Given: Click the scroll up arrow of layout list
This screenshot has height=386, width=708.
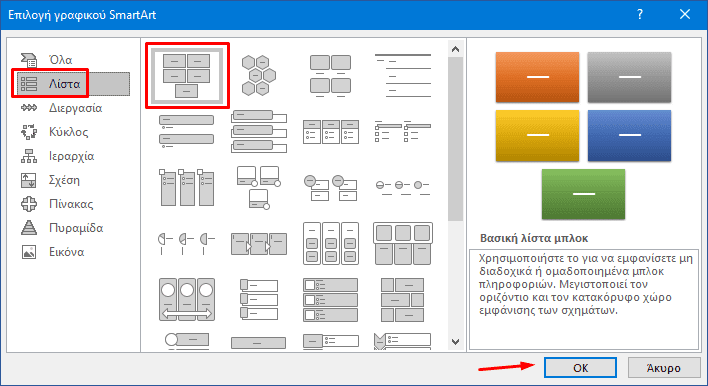Looking at the screenshot, I should (456, 49).
